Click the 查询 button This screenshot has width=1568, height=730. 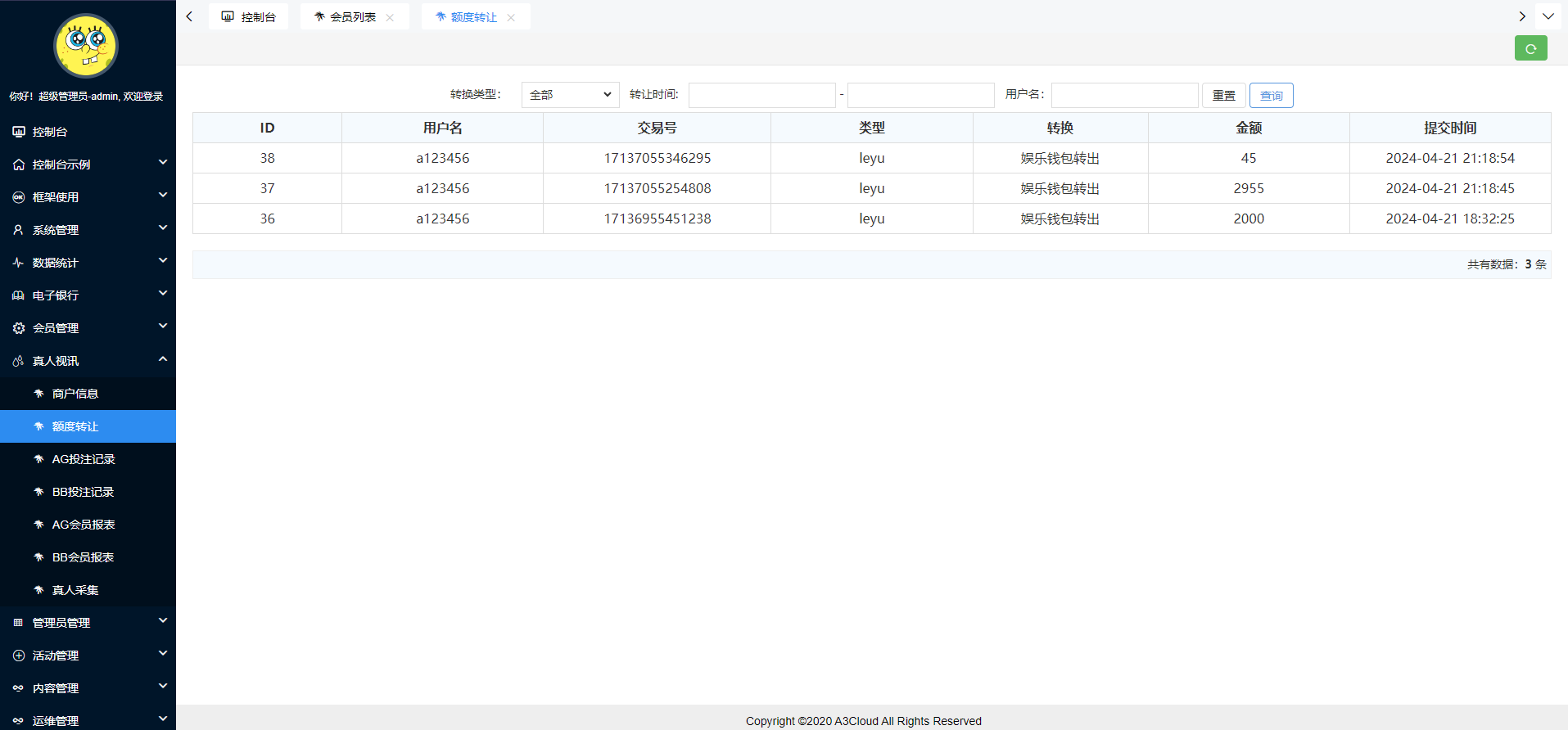(1271, 96)
